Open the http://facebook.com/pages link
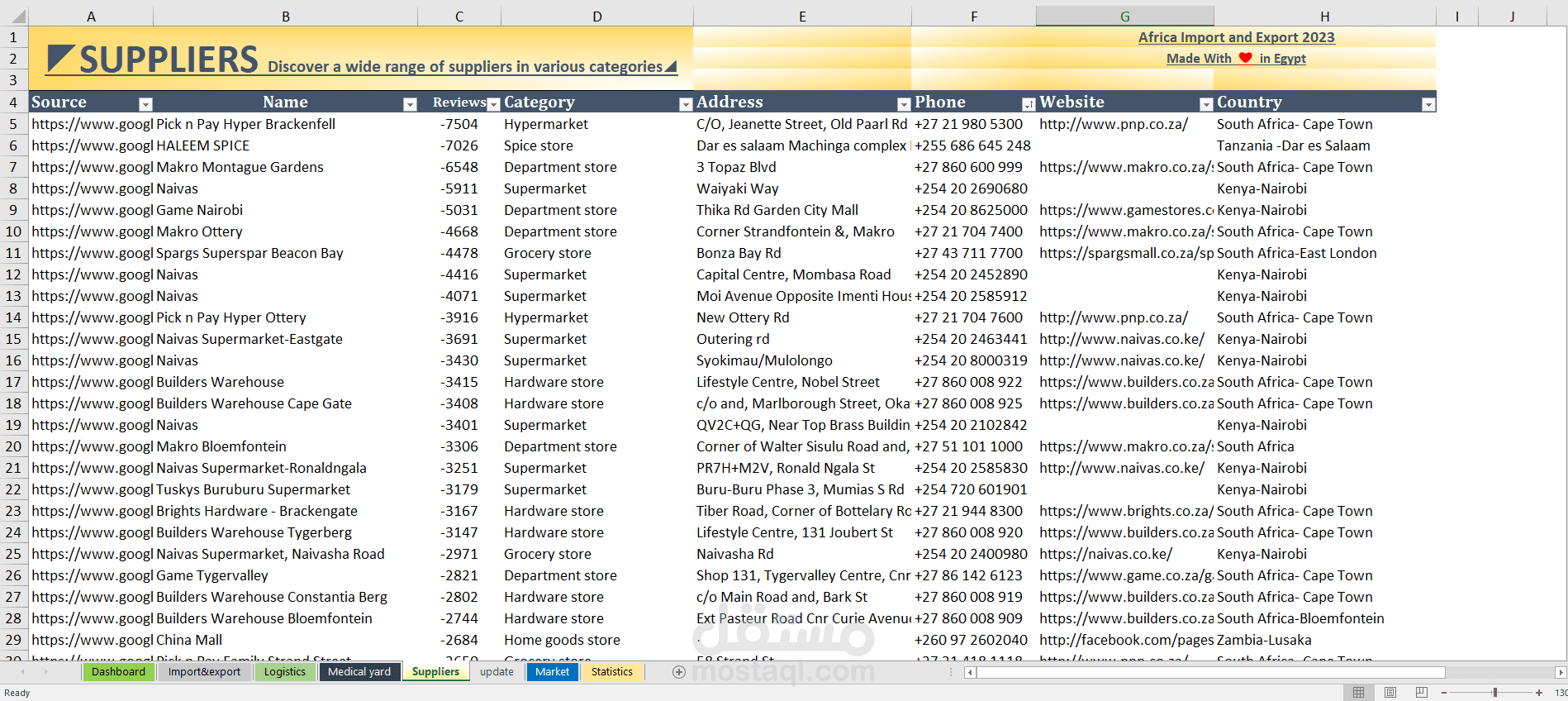The height and width of the screenshot is (701, 1568). [x=1127, y=640]
